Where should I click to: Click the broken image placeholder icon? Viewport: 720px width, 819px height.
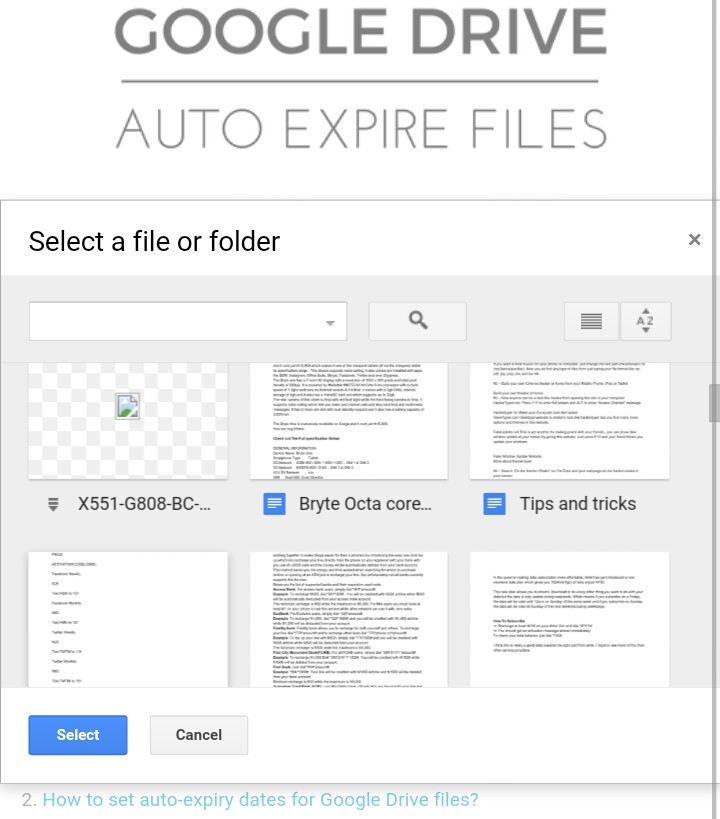pyautogui.click(x=127, y=407)
